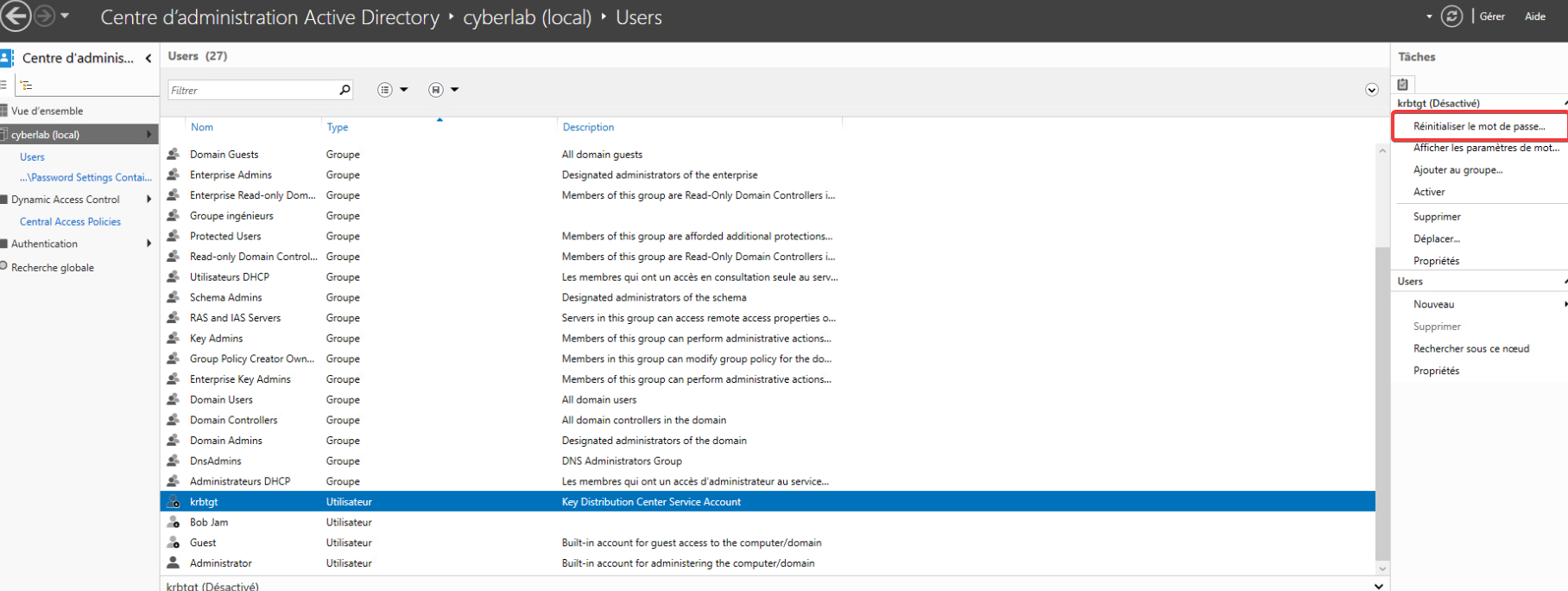Collapse the navigation pane with the chevron
The width and height of the screenshot is (1568, 591).
point(149,59)
